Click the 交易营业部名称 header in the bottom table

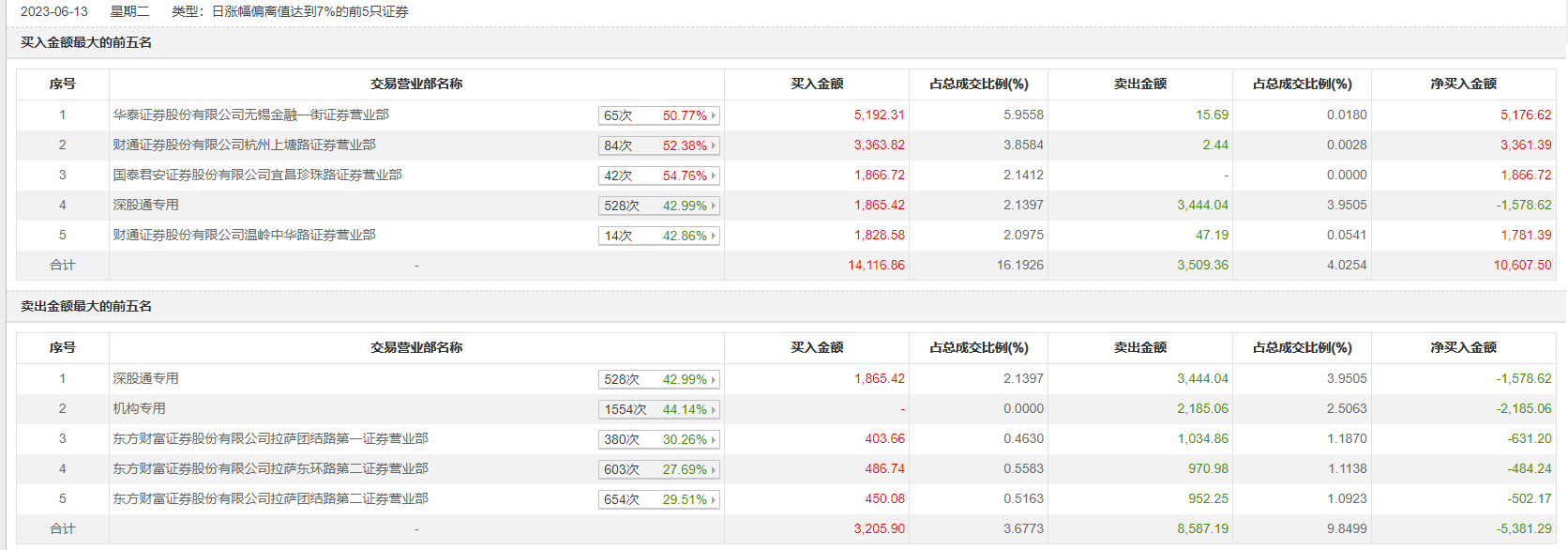[x=416, y=347]
